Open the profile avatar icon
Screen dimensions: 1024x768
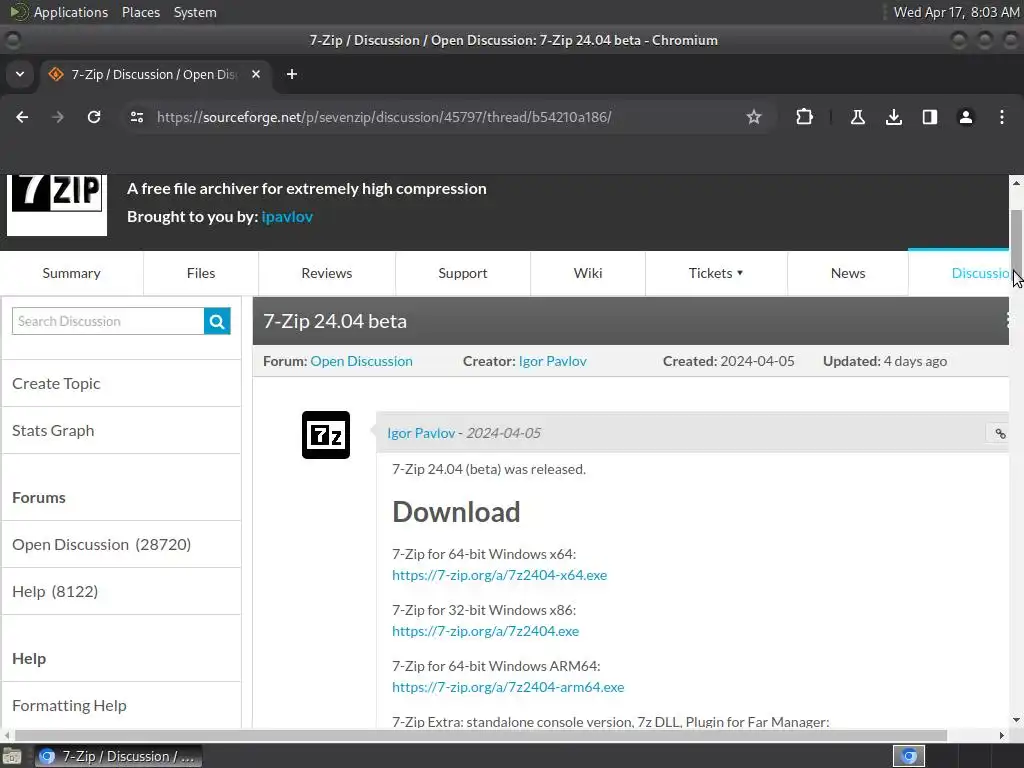point(966,117)
